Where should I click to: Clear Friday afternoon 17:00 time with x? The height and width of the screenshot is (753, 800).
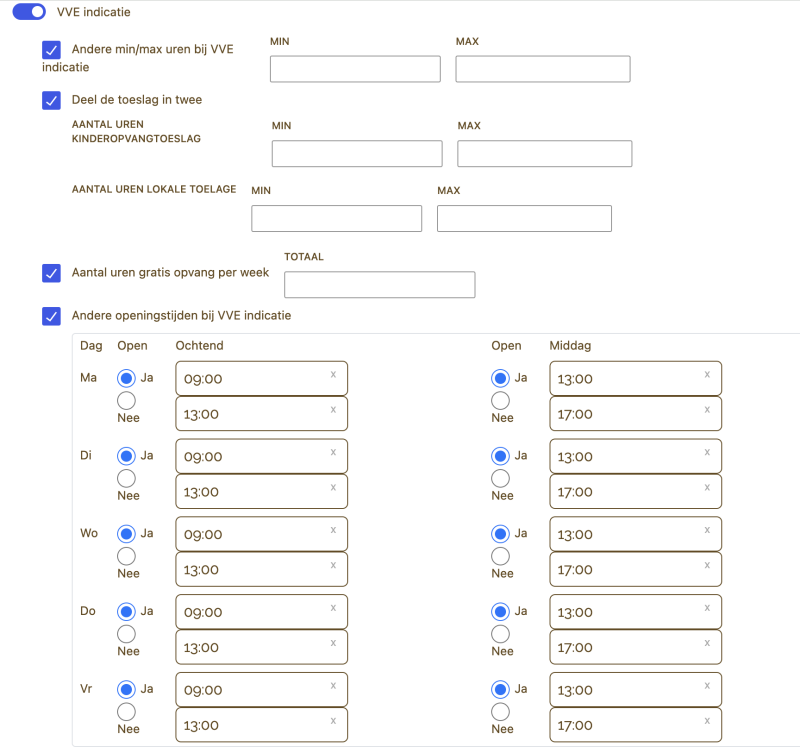click(707, 721)
